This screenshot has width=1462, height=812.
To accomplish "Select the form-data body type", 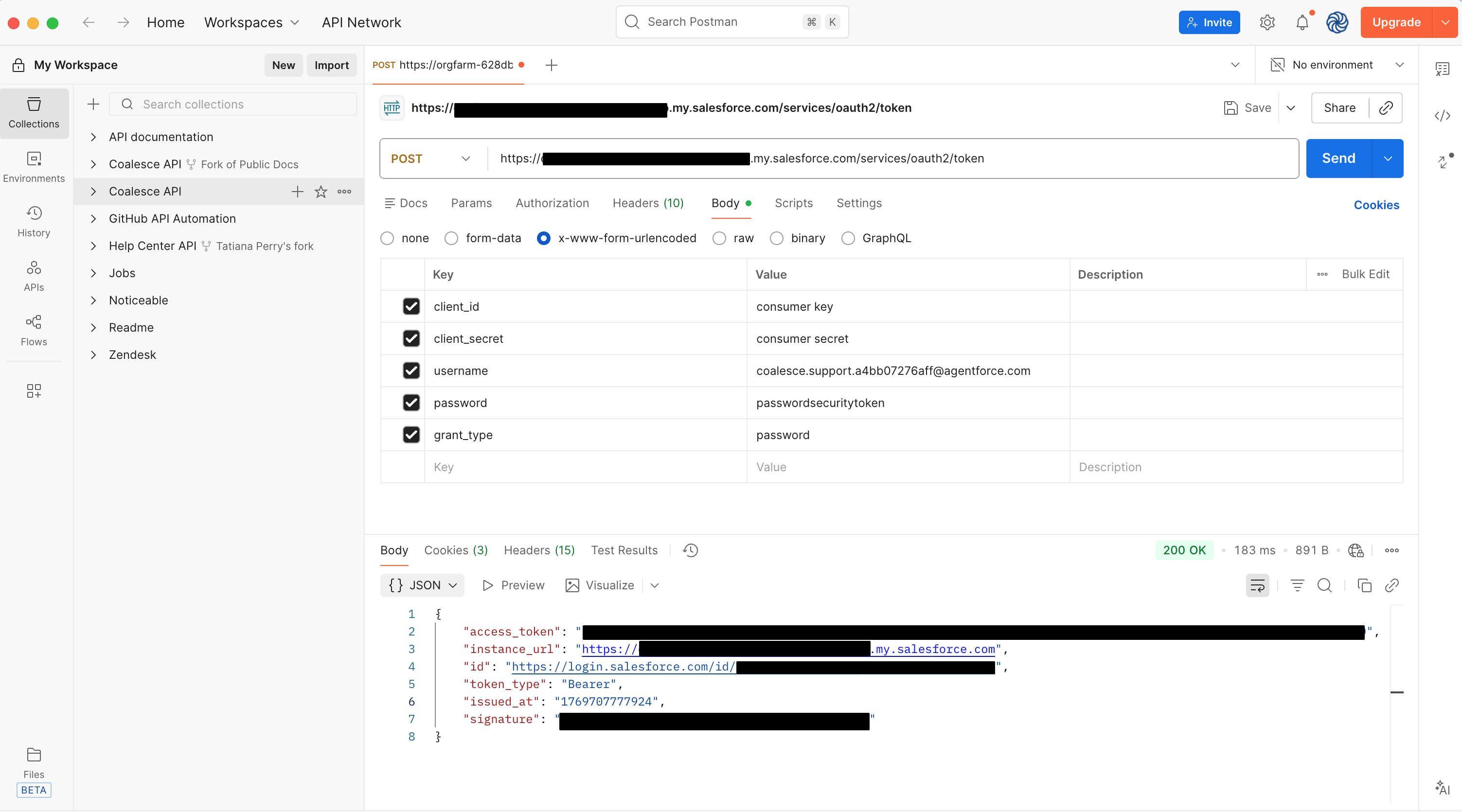I will click(x=451, y=238).
